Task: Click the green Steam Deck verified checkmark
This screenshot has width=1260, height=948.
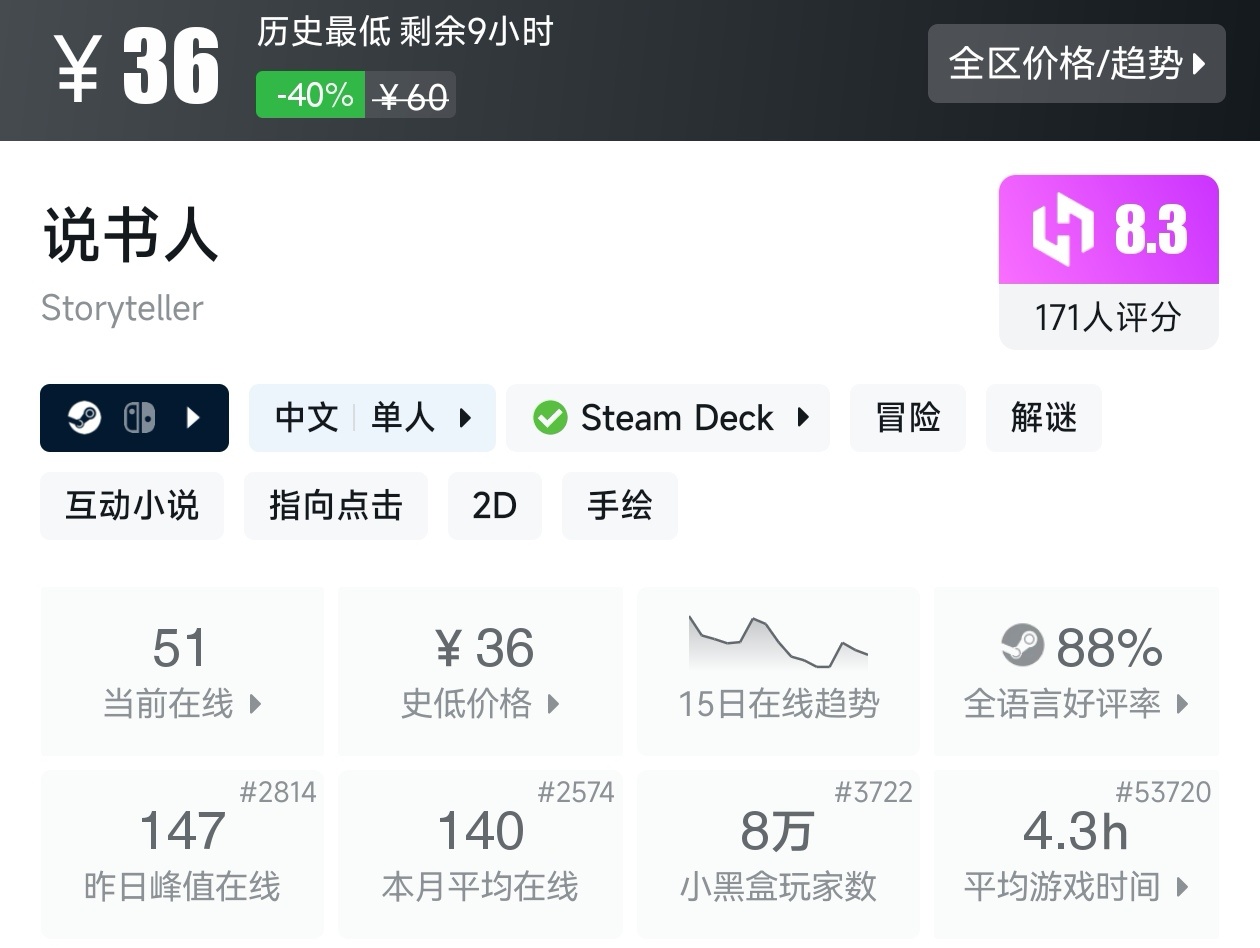Action: [550, 418]
